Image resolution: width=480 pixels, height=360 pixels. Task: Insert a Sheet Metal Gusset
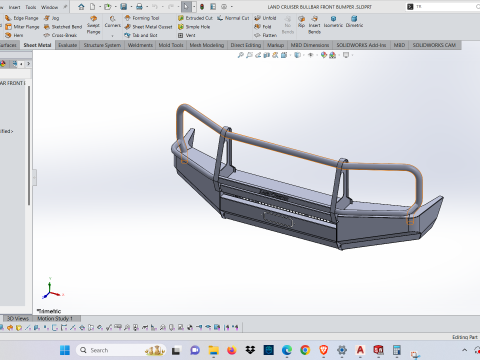tap(148, 27)
